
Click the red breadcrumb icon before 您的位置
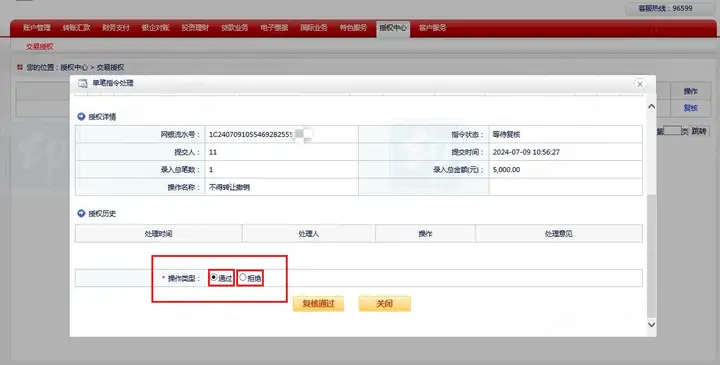[x=20, y=67]
